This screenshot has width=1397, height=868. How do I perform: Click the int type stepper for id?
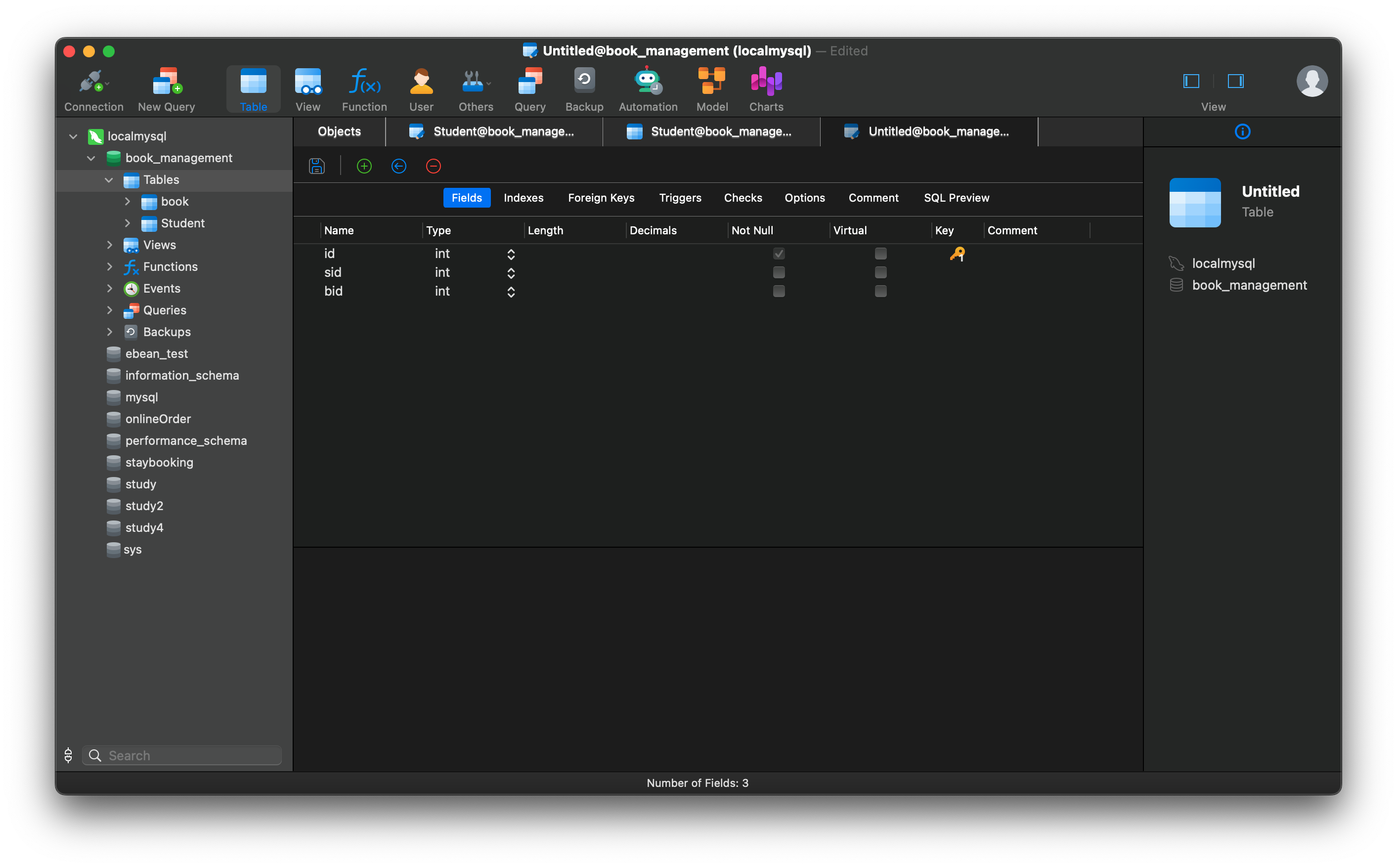click(511, 253)
